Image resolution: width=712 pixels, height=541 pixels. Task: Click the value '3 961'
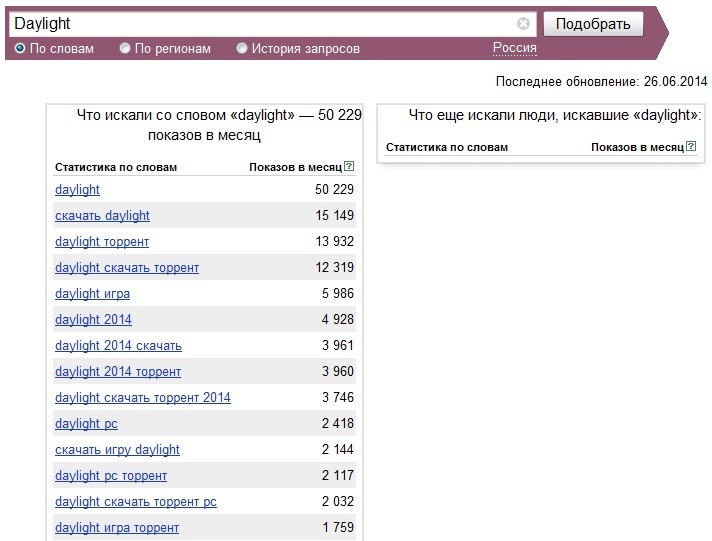point(338,345)
